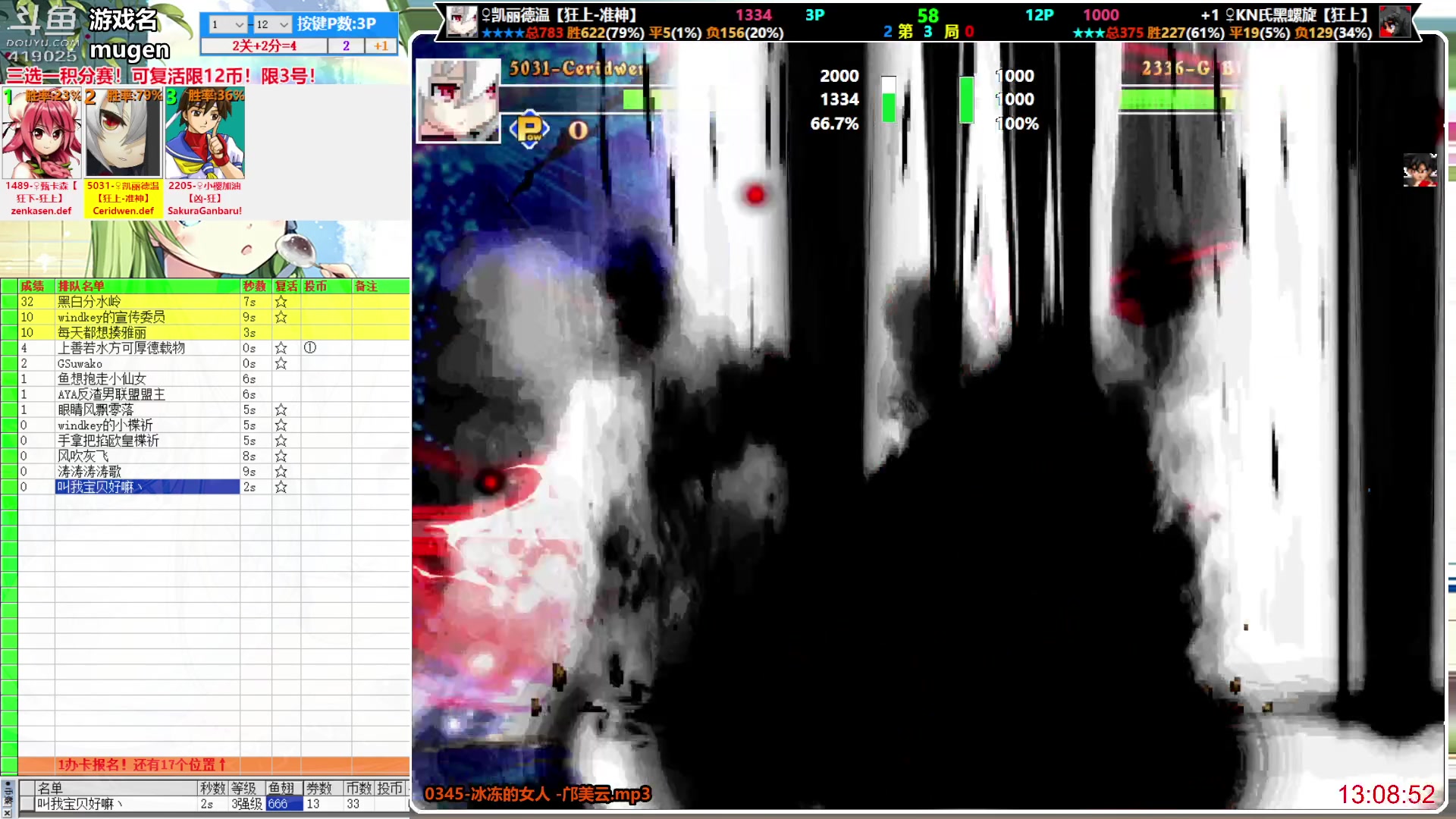Open the dropdown showing value 12
Image resolution: width=1456 pixels, height=819 pixels.
pyautogui.click(x=272, y=24)
